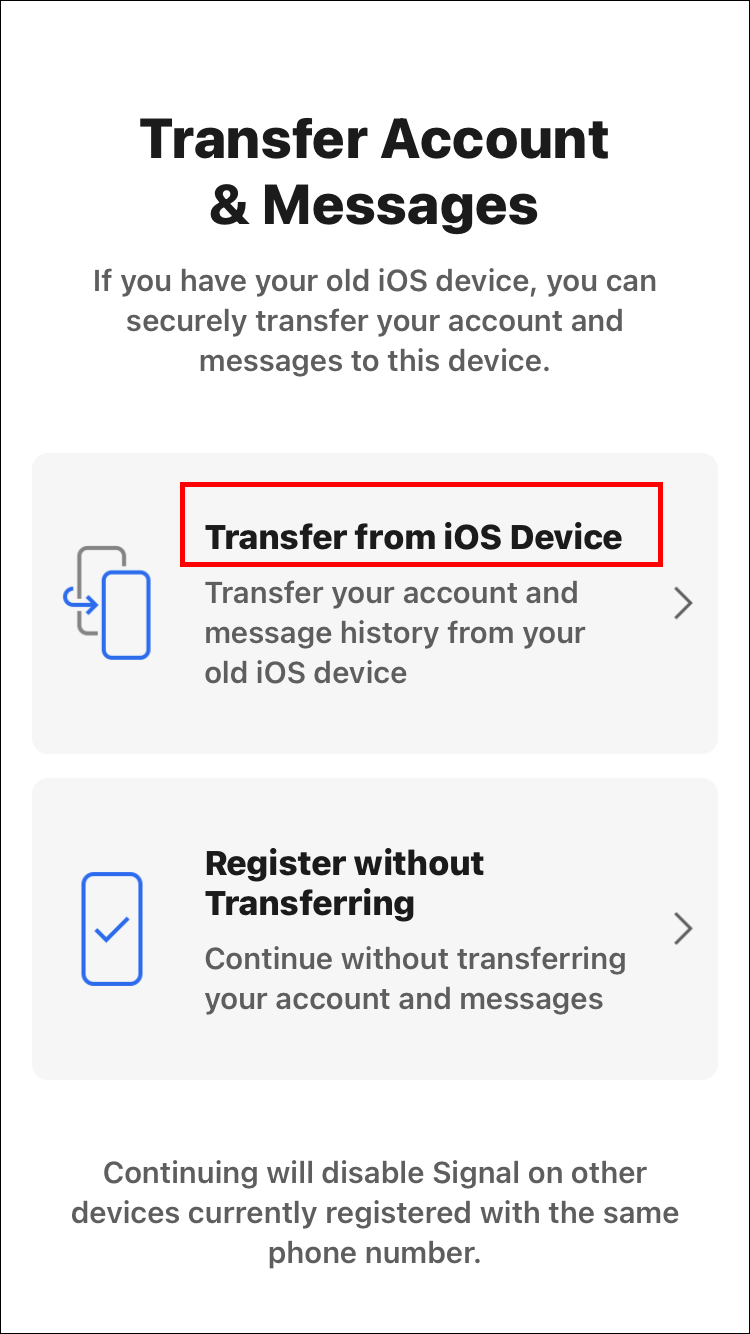Click the Transfer Account heading
The width and height of the screenshot is (750, 1334).
pos(374,138)
